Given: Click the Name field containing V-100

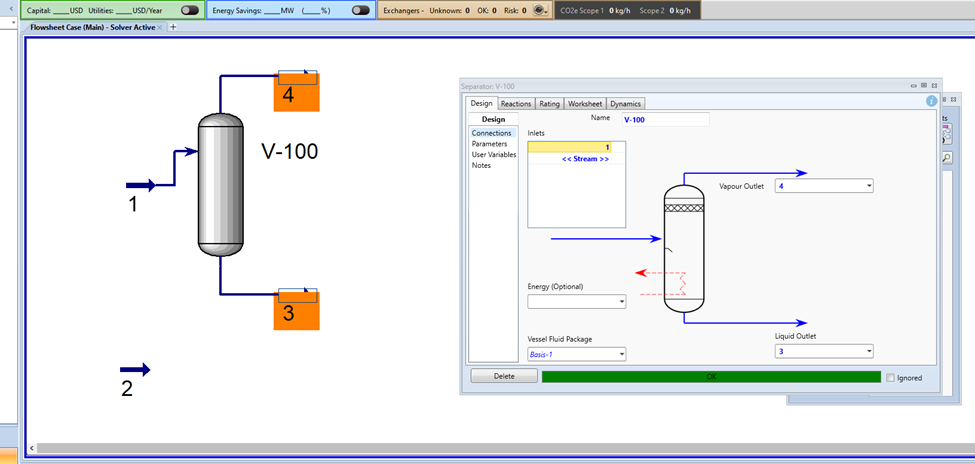Looking at the screenshot, I should coord(665,119).
